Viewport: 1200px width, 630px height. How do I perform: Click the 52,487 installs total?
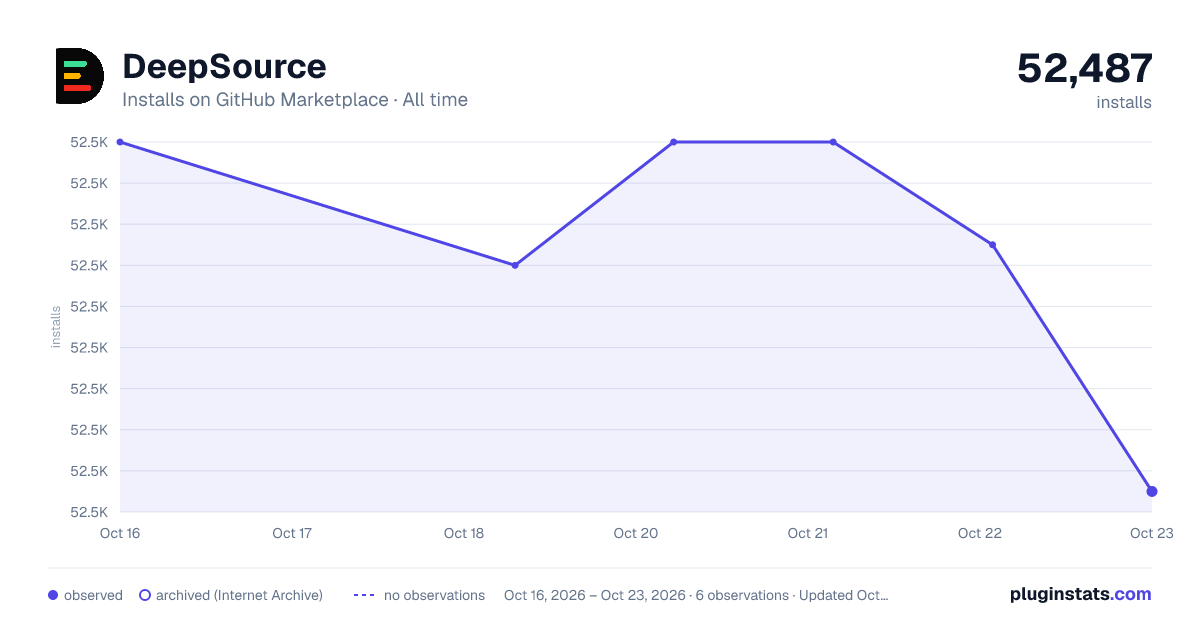1085,69
